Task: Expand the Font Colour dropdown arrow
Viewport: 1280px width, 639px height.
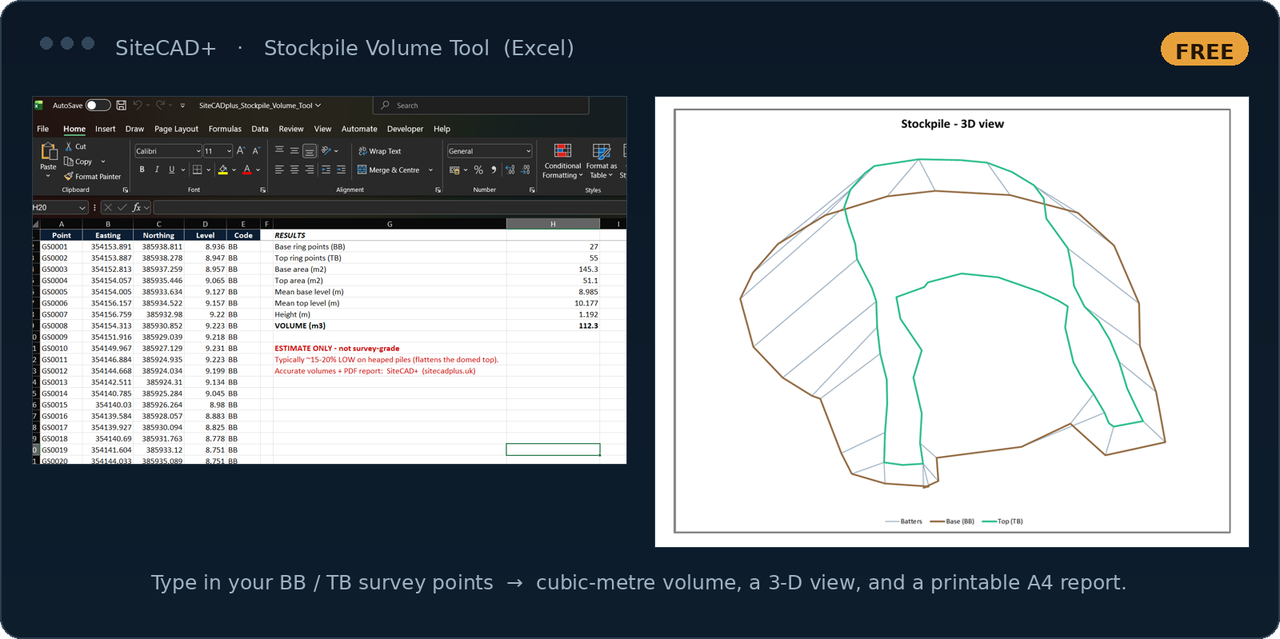Action: click(x=258, y=170)
